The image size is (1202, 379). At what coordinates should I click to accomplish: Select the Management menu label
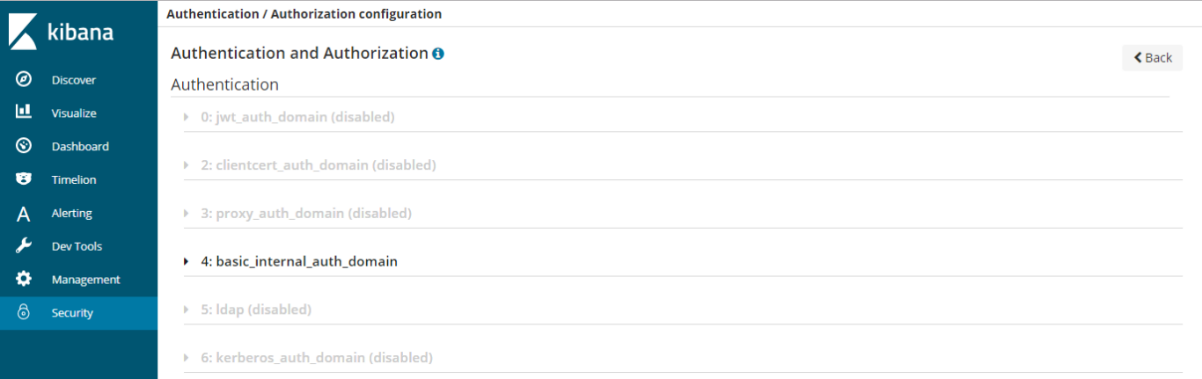[86, 280]
